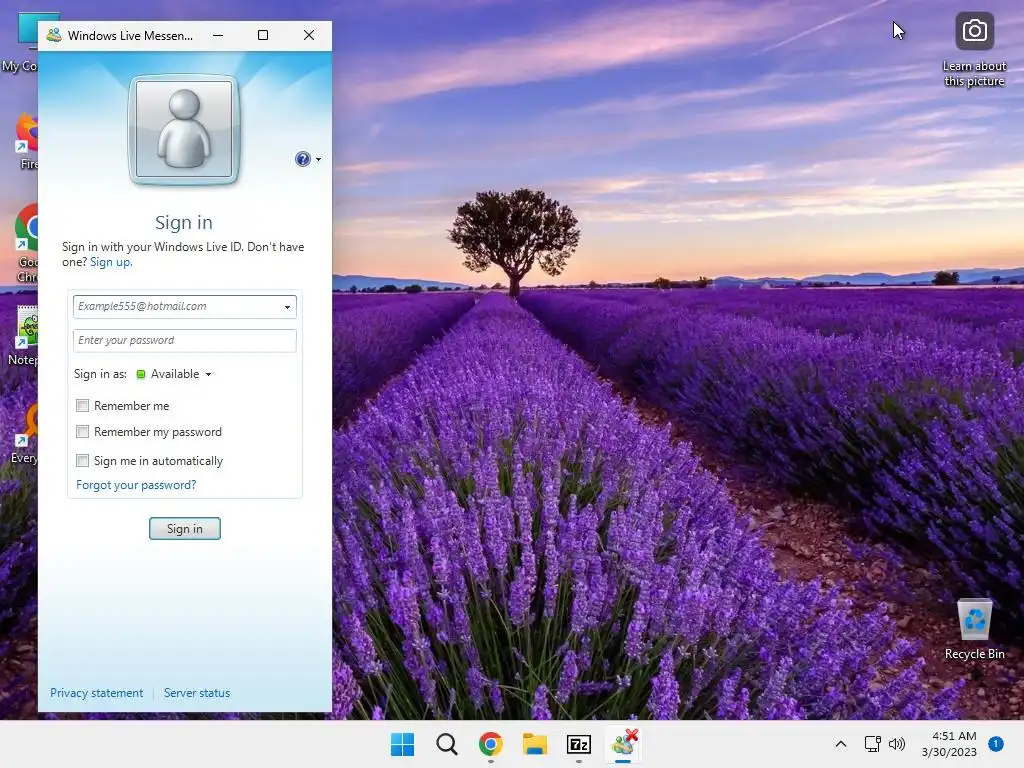Click the green Available status icon

(x=140, y=374)
